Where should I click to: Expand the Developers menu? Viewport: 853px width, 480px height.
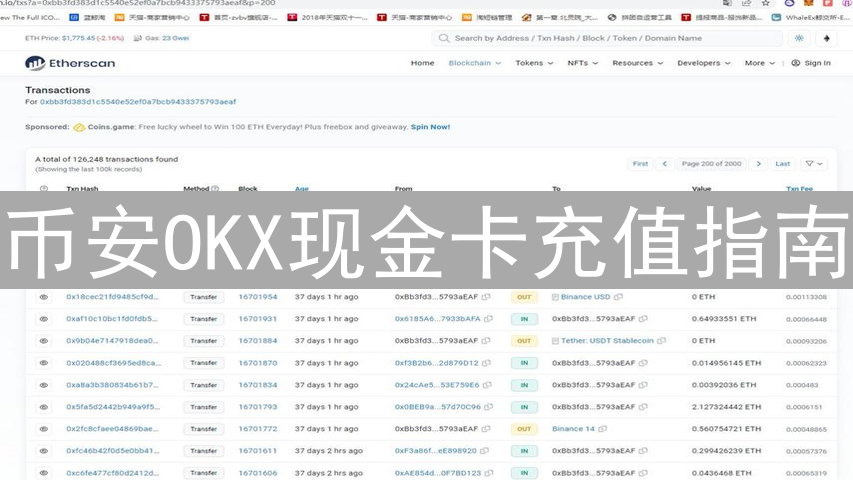(x=704, y=63)
